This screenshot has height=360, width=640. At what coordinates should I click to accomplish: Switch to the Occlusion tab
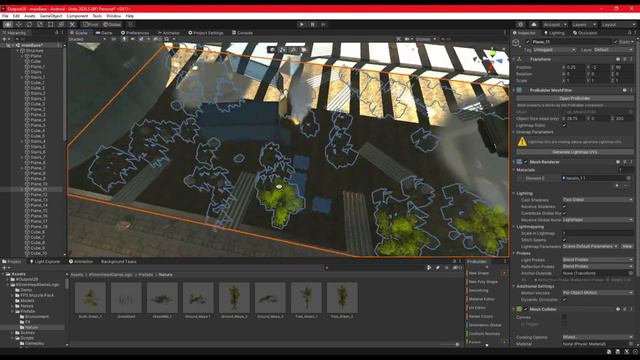click(585, 33)
